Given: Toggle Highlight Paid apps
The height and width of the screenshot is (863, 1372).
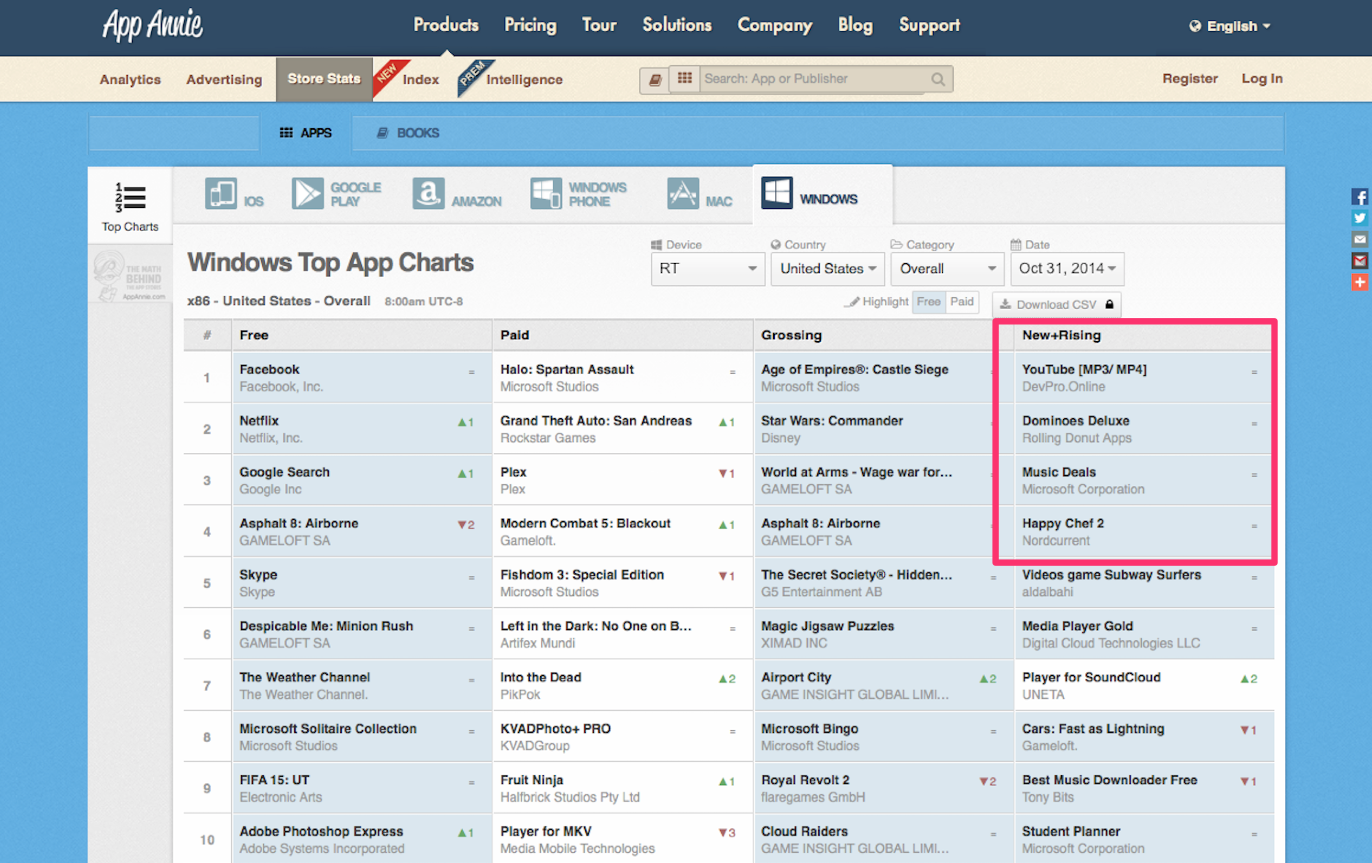Looking at the screenshot, I should (x=962, y=302).
